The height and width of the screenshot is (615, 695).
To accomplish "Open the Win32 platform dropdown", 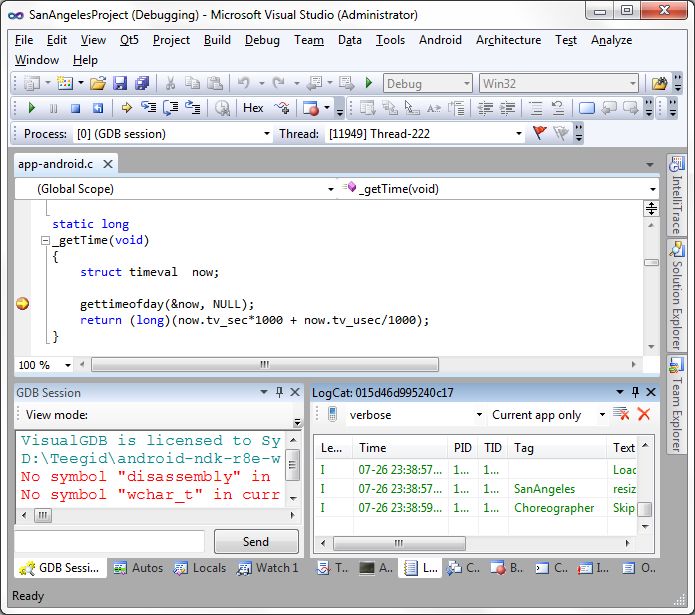I will pyautogui.click(x=633, y=83).
